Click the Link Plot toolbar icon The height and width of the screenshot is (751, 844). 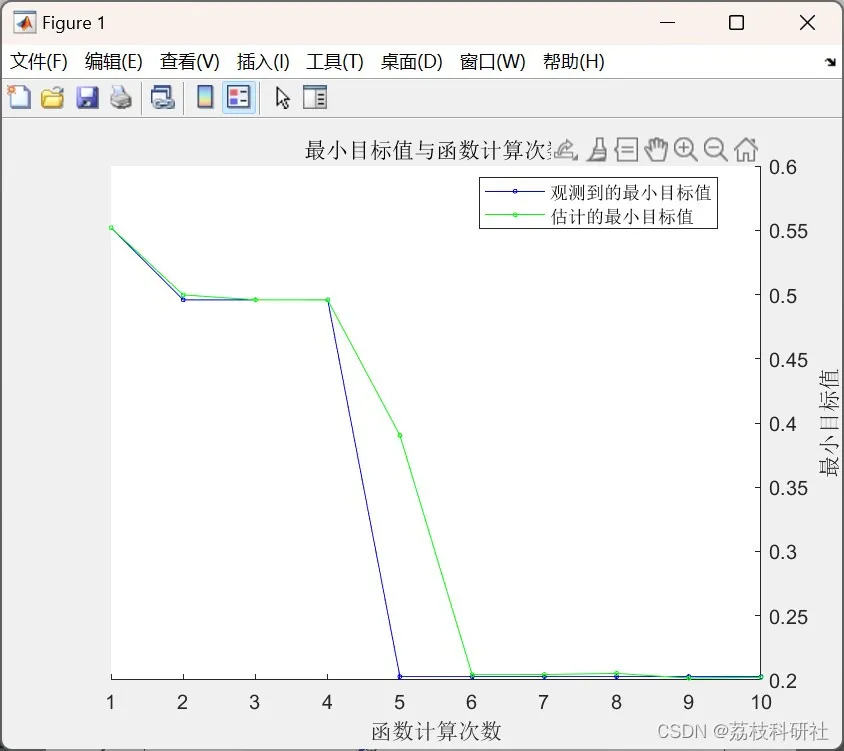(163, 98)
